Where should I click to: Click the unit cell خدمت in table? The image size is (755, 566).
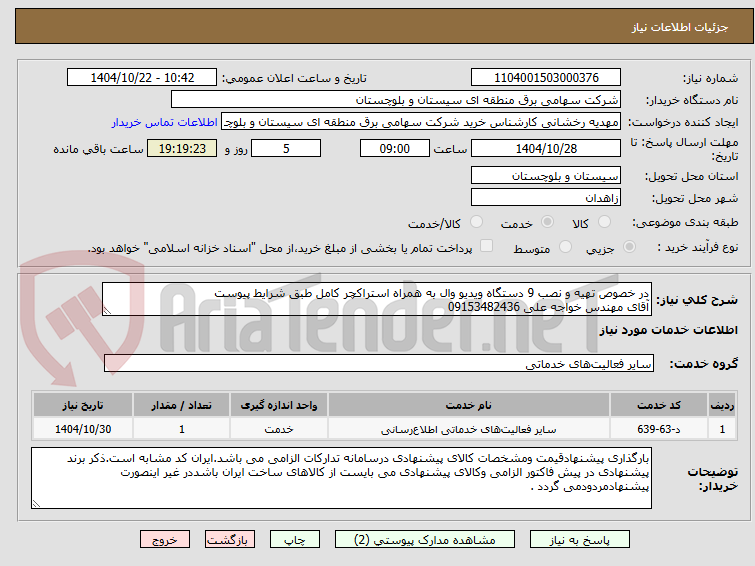[279, 429]
